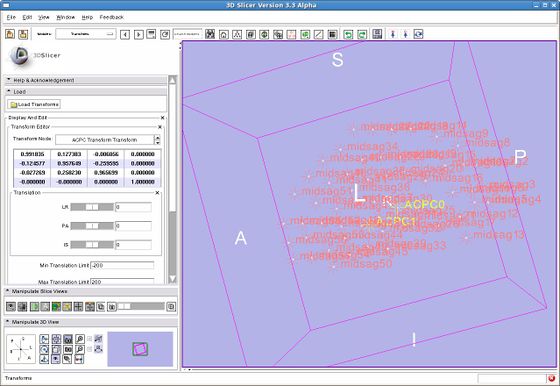The height and width of the screenshot is (386, 560).
Task: Click the Min Translation Limit field
Action: tap(122, 265)
